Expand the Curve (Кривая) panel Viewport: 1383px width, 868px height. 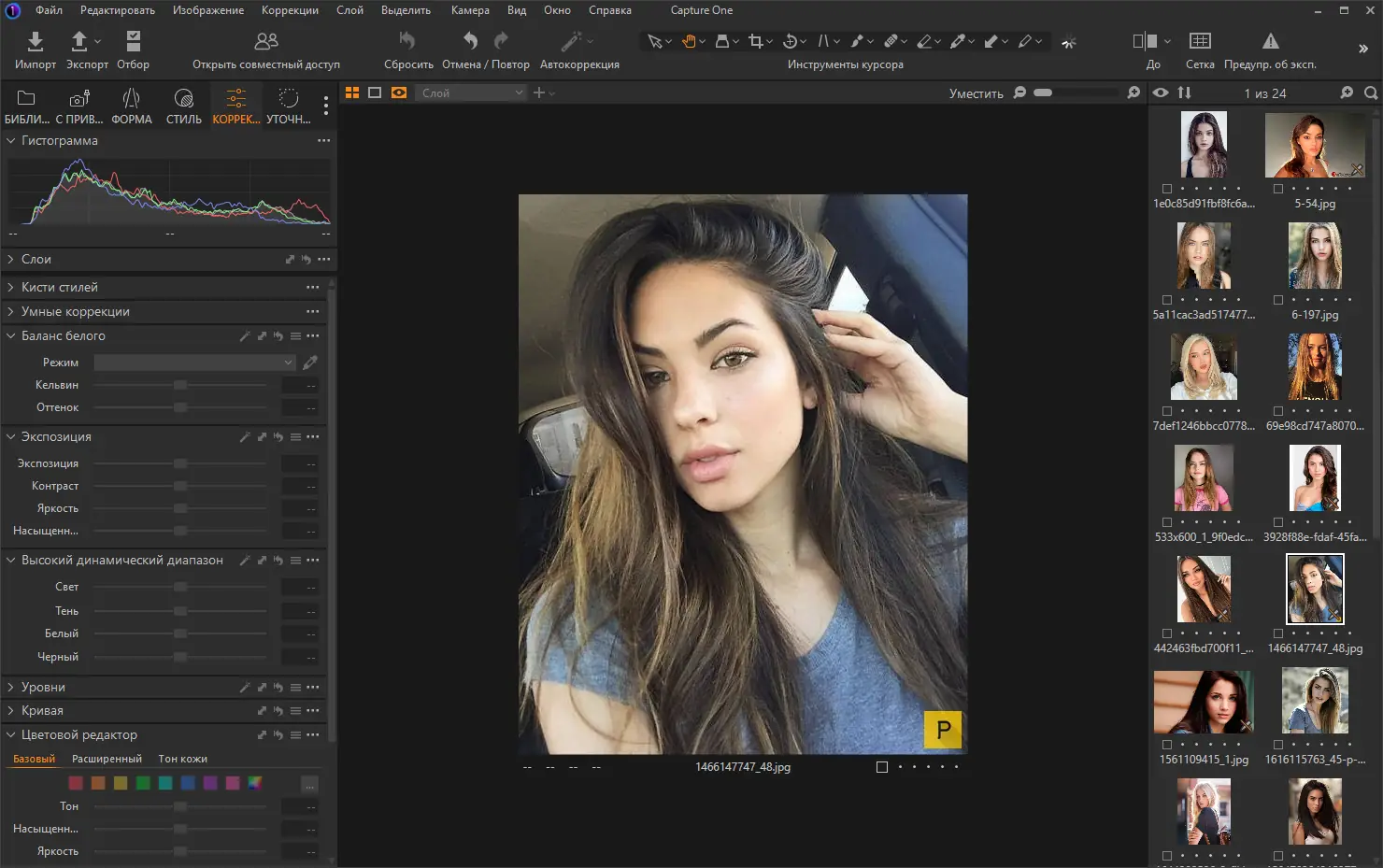click(x=10, y=710)
